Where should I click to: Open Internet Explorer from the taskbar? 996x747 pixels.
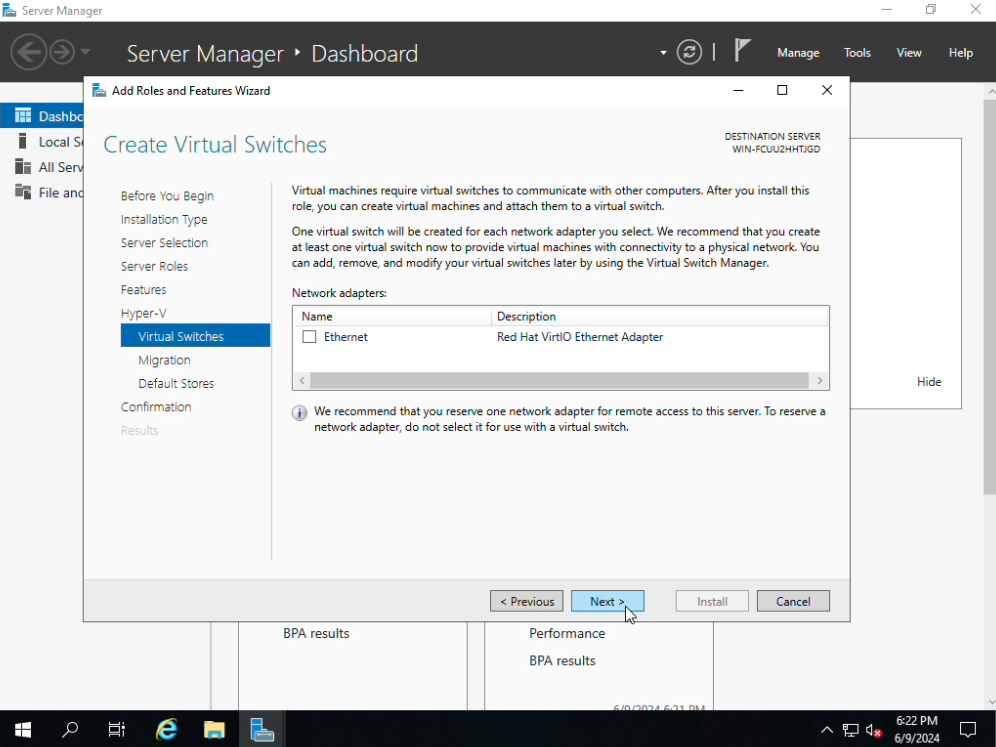point(166,729)
